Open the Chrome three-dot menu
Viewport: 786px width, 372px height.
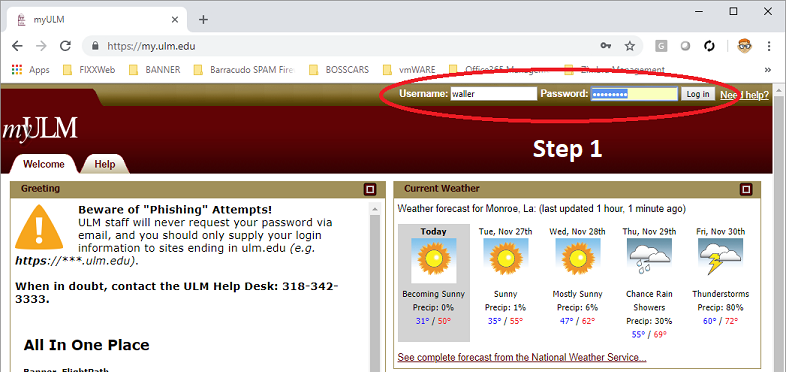[x=769, y=46]
